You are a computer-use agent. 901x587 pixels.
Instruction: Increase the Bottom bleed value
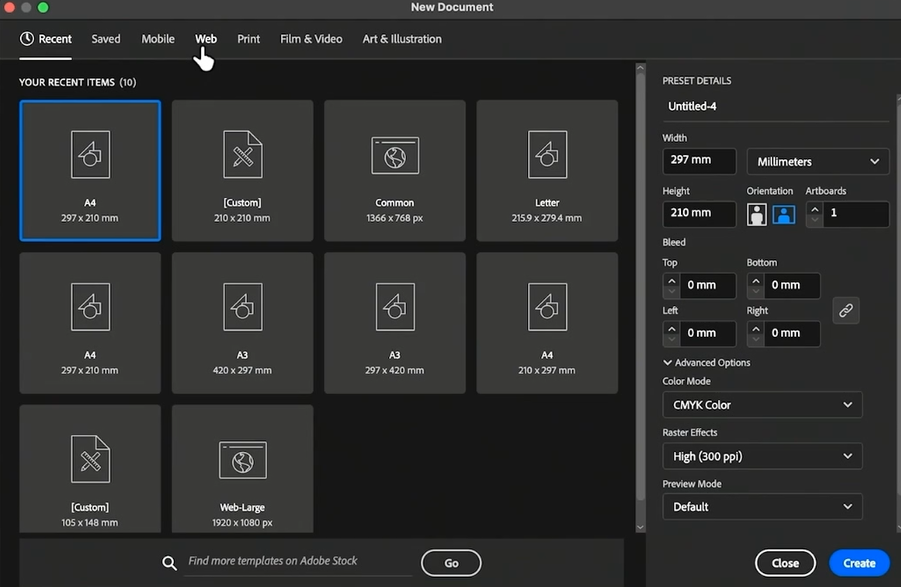tap(756, 280)
